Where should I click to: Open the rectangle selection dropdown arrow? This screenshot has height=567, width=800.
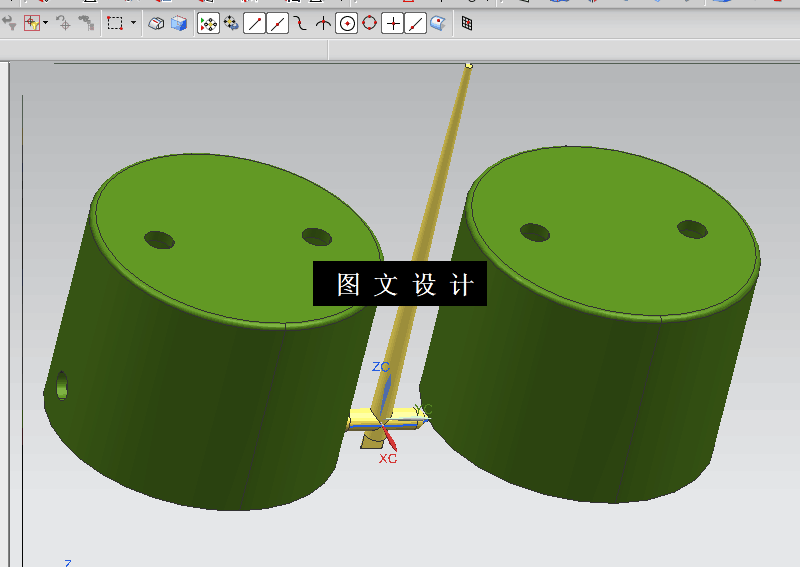point(133,23)
